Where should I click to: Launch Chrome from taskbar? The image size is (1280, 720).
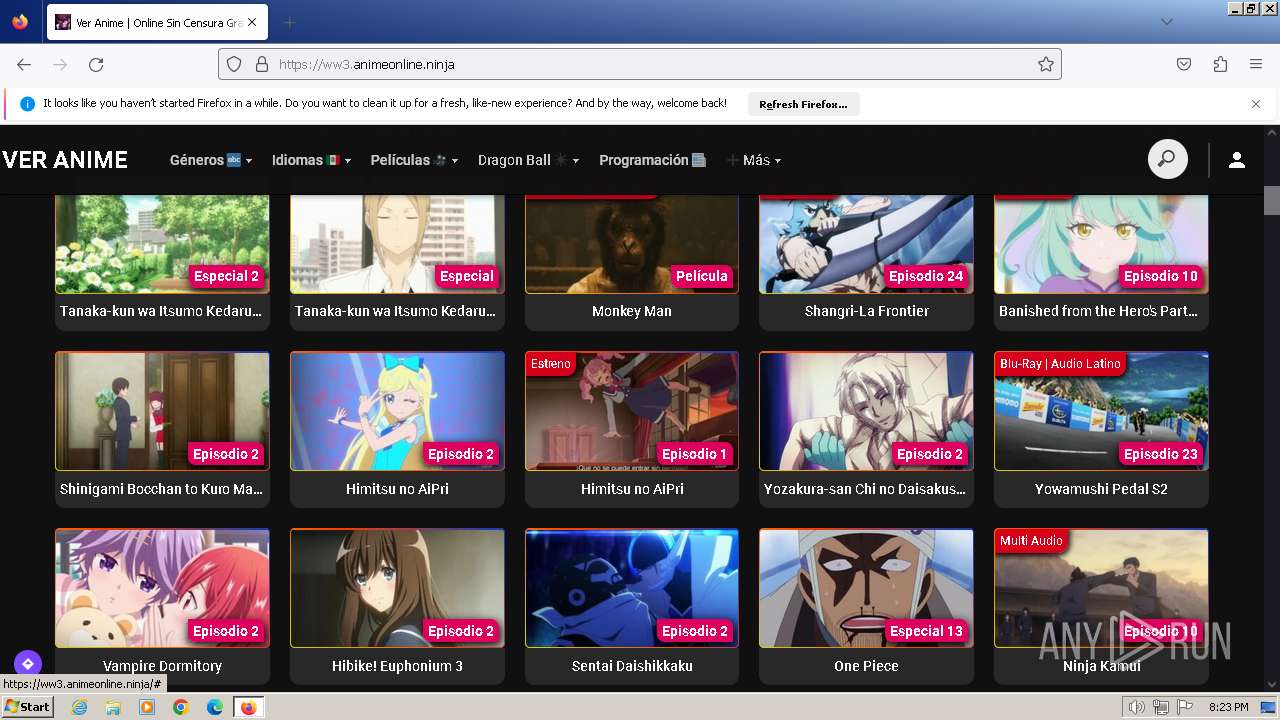181,707
